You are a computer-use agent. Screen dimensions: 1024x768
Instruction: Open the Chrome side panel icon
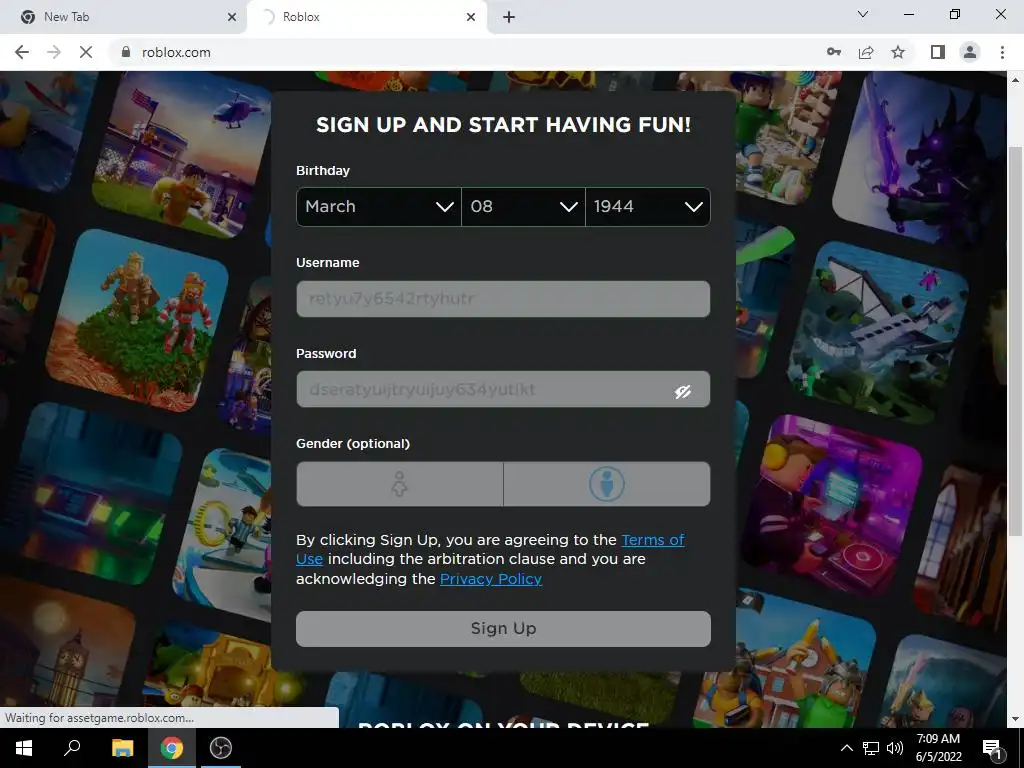(938, 52)
